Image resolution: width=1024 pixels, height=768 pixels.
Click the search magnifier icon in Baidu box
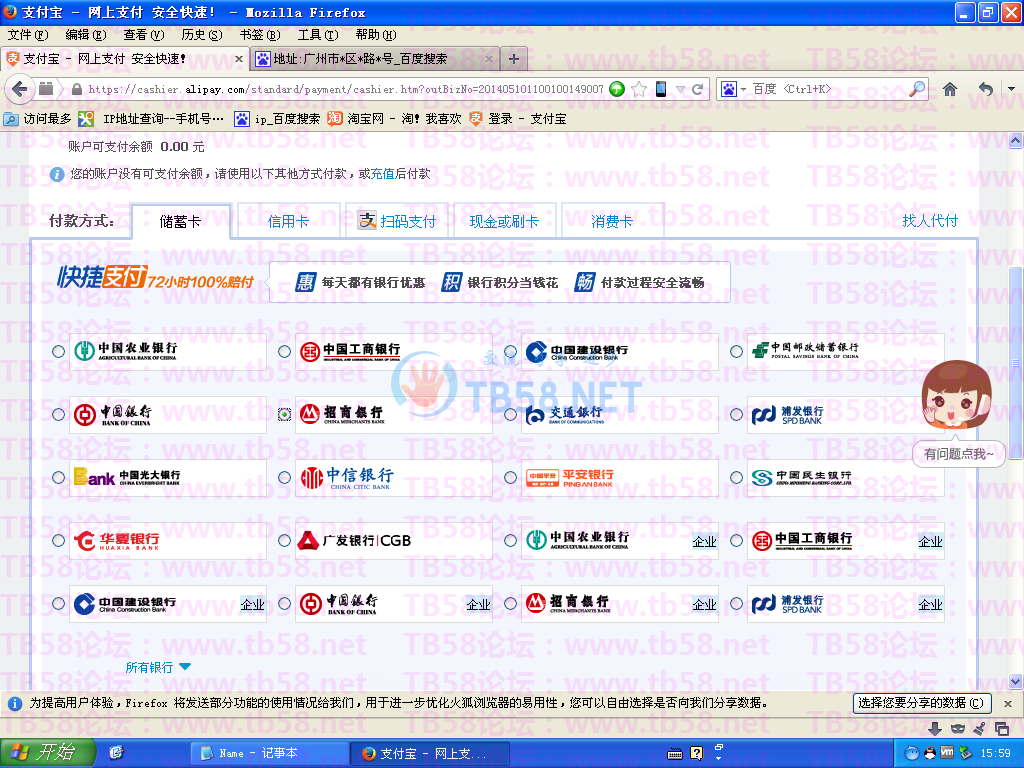click(x=917, y=89)
